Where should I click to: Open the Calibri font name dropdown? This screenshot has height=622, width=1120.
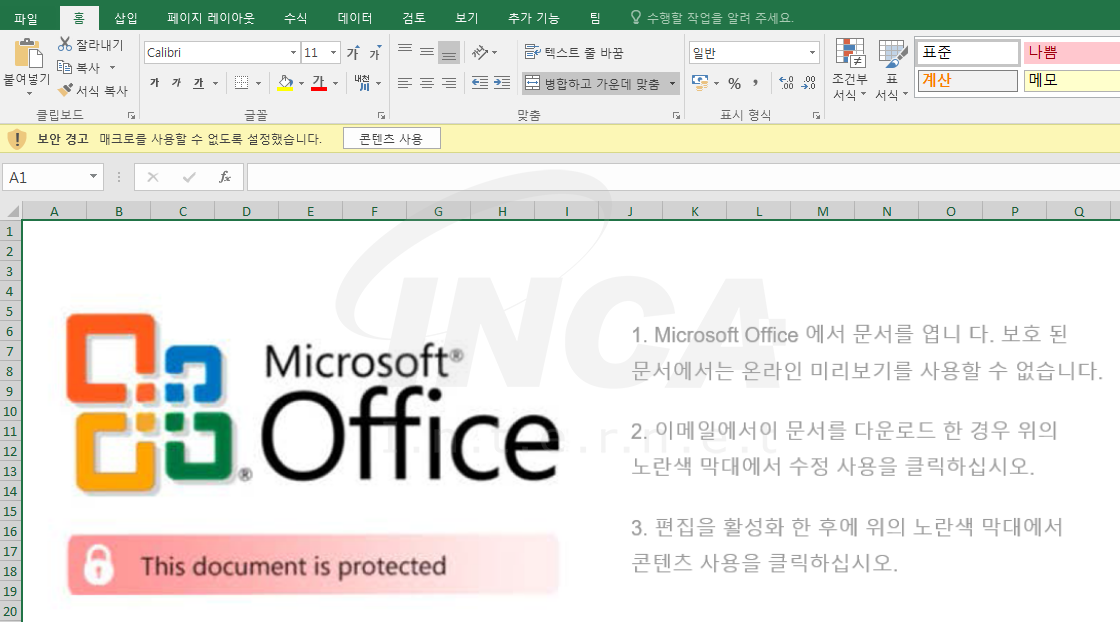click(293, 53)
